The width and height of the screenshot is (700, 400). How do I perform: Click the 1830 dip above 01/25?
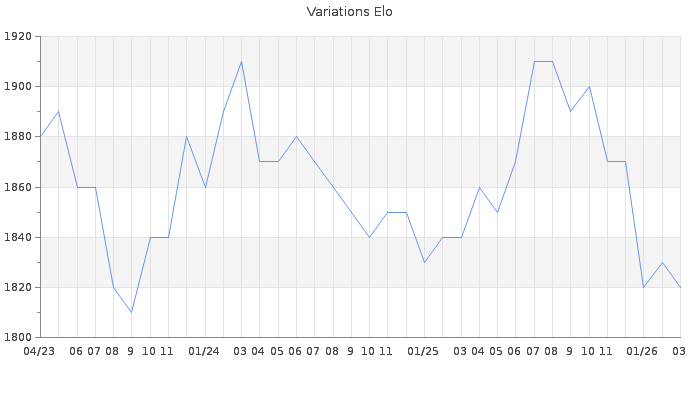[424, 262]
